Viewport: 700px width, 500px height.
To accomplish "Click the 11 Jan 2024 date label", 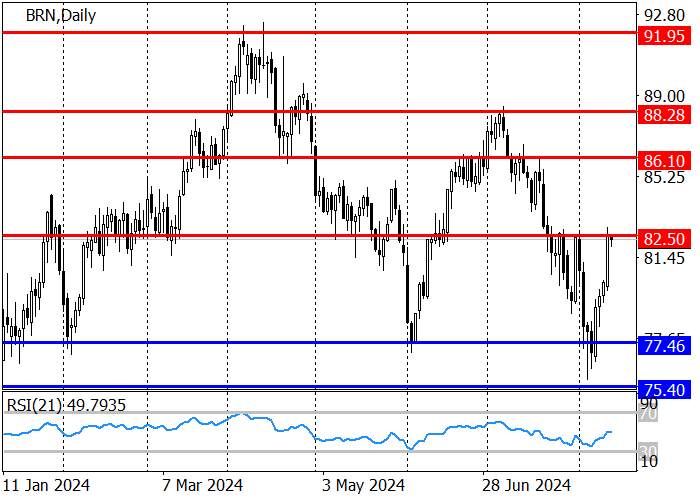I will (x=46, y=485).
